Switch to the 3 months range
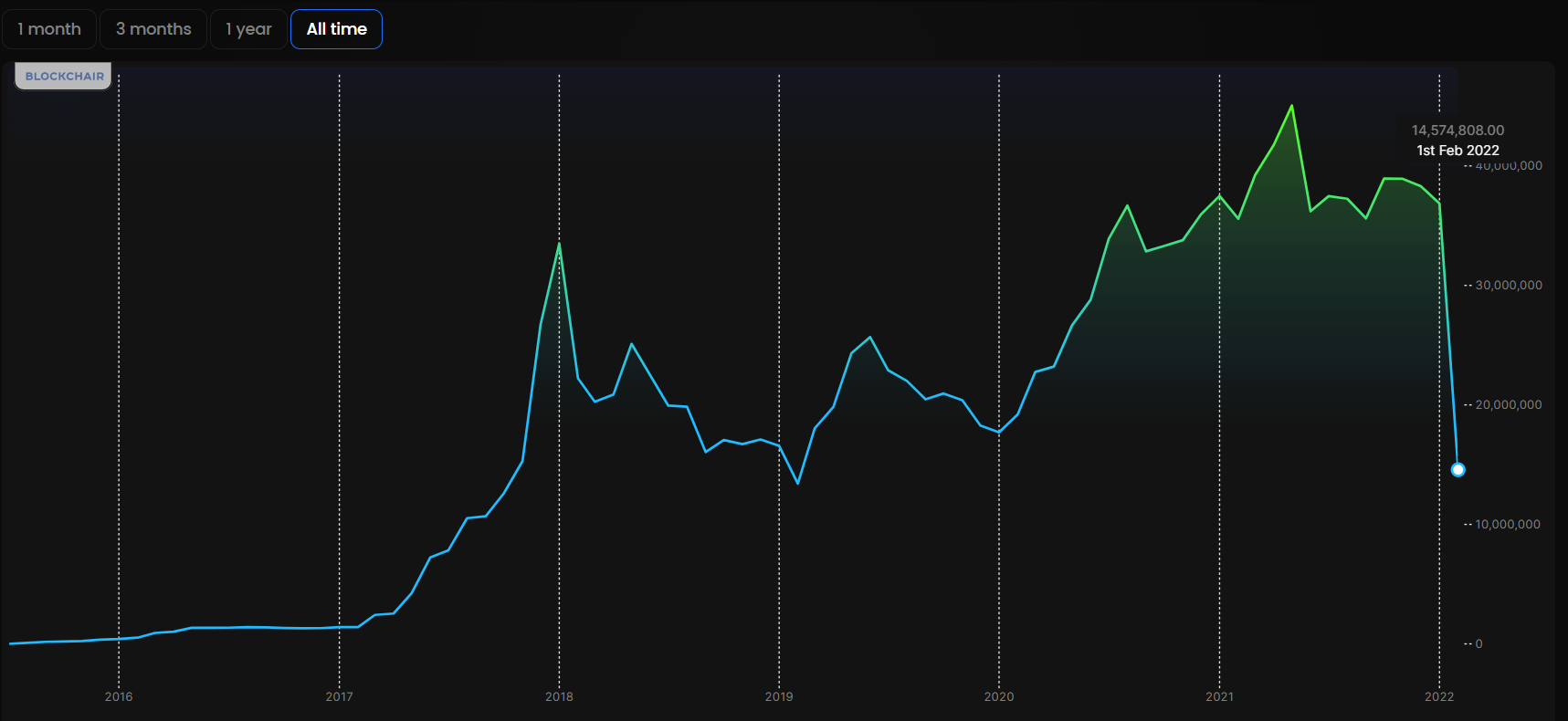The width and height of the screenshot is (1568, 721). pos(153,29)
